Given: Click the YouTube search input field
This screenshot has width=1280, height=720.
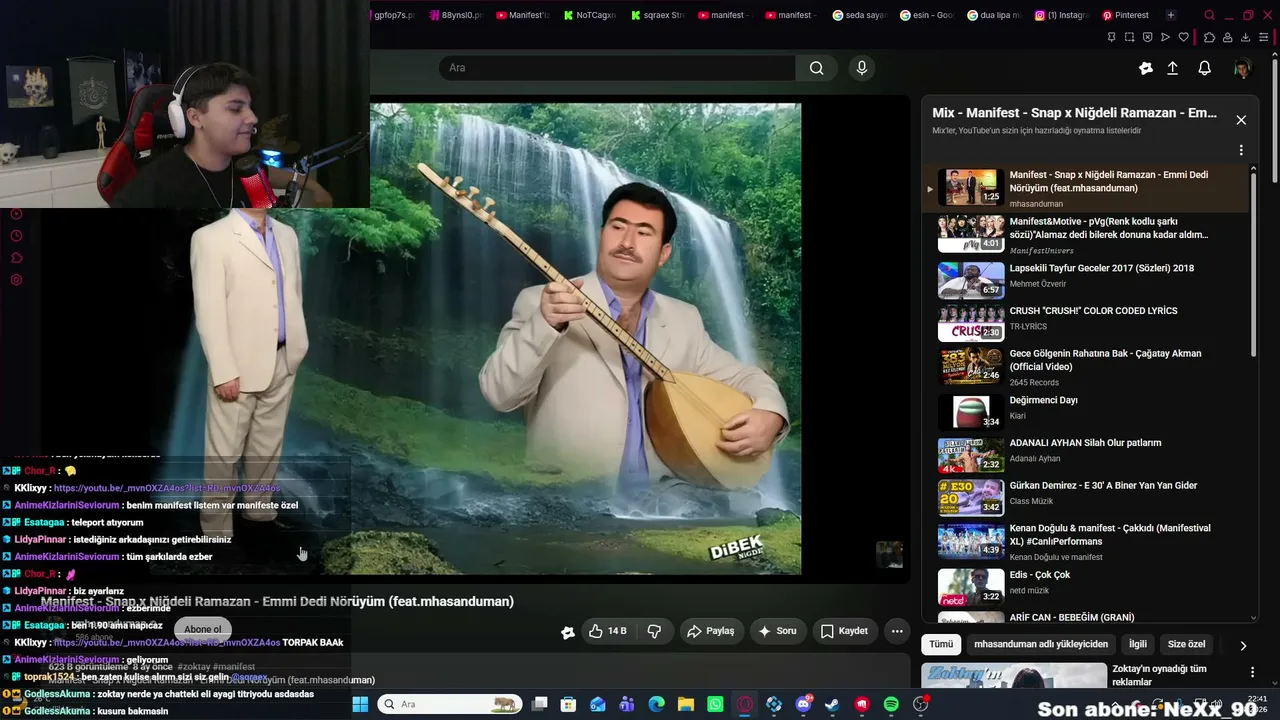Looking at the screenshot, I should click(x=617, y=68).
